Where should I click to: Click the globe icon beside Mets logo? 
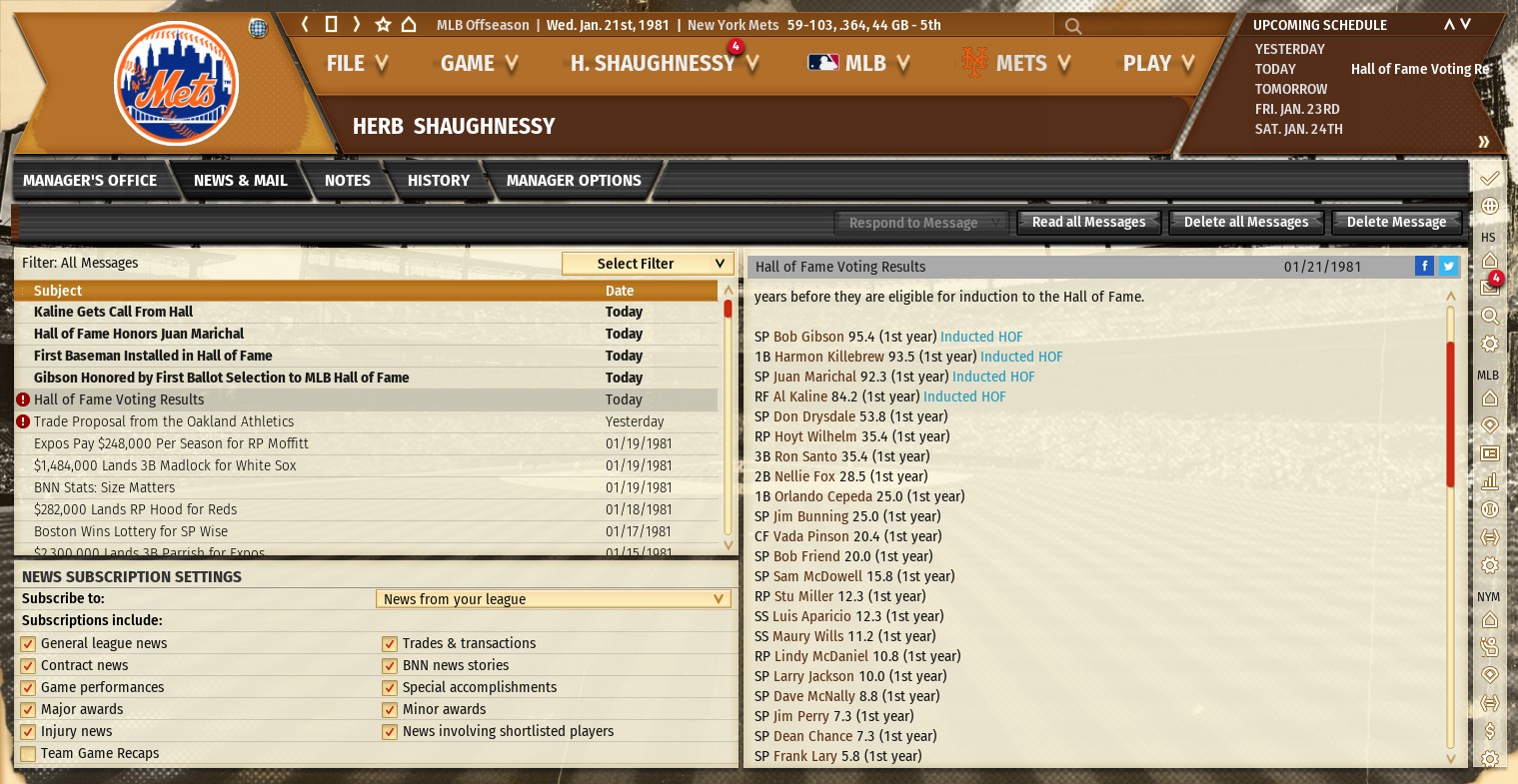click(x=258, y=28)
